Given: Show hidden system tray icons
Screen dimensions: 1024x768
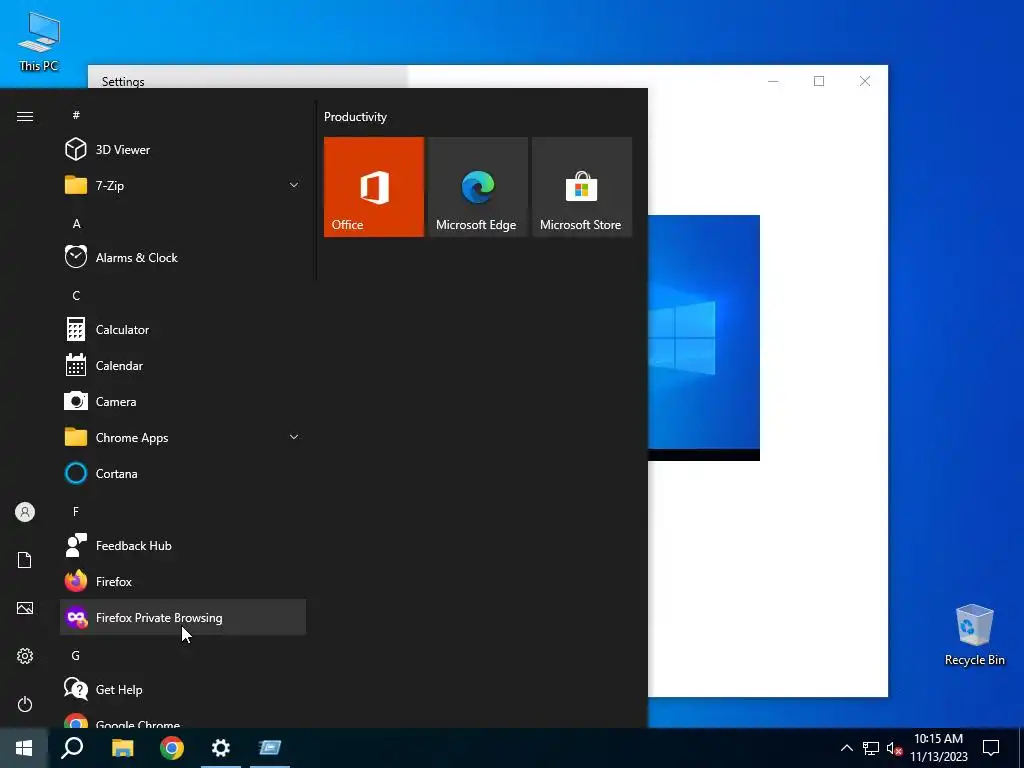Looking at the screenshot, I should point(846,748).
